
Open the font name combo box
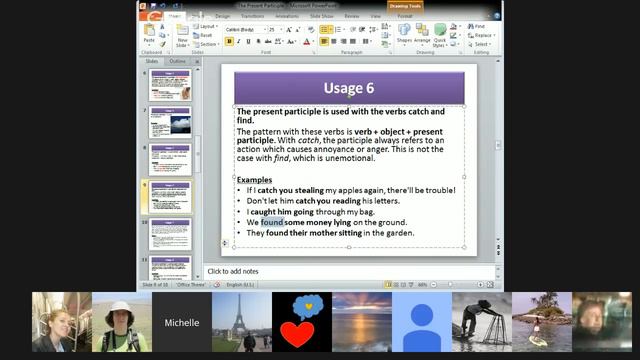pos(246,30)
